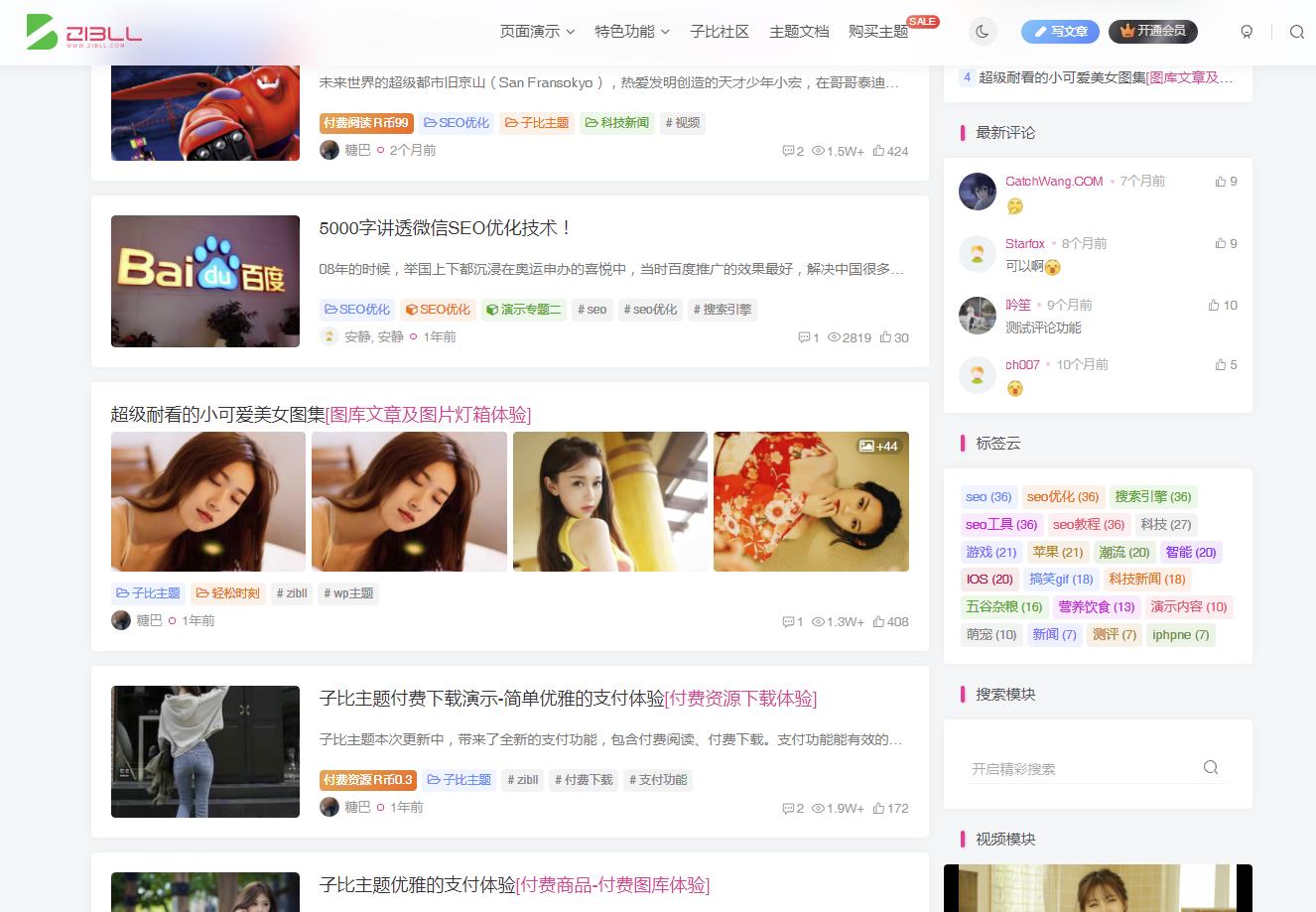The height and width of the screenshot is (912, 1316).
Task: Click like icon showing 172
Action: pos(878,808)
